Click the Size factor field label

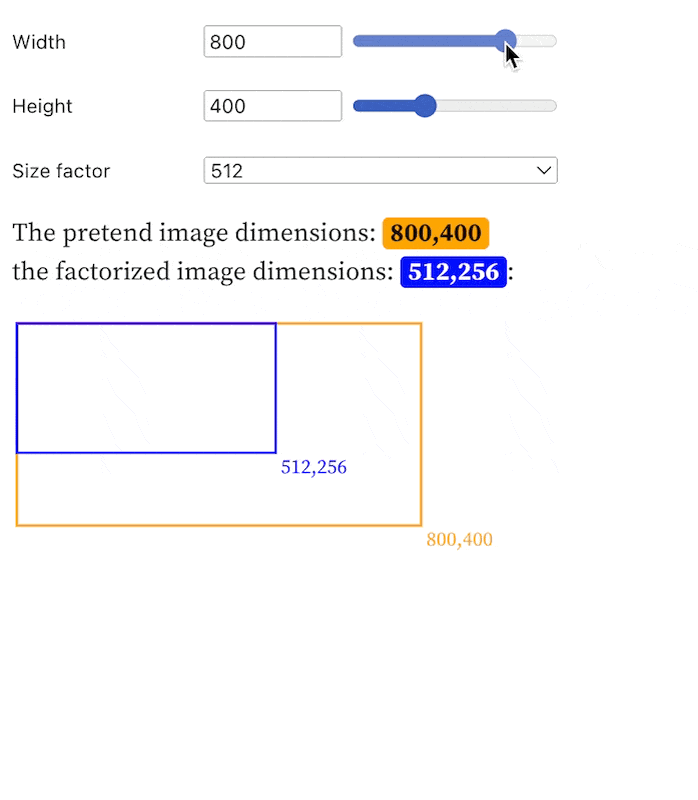point(61,171)
